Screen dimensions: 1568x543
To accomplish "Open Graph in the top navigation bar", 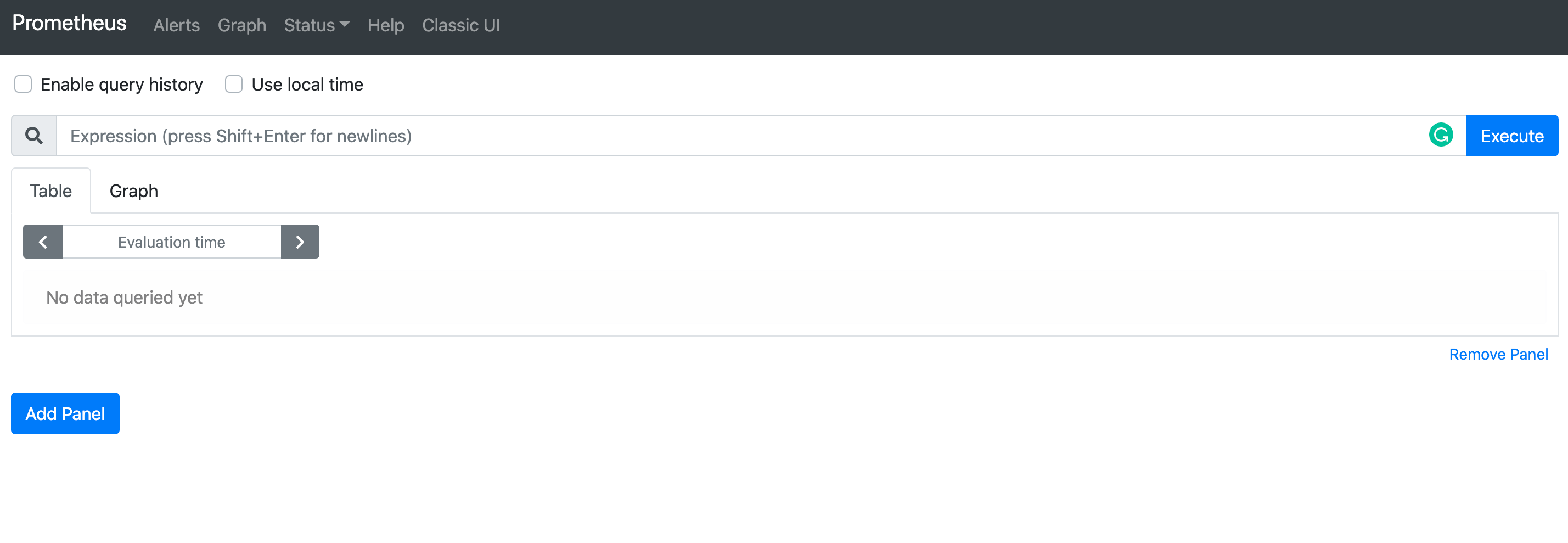I will [x=241, y=26].
